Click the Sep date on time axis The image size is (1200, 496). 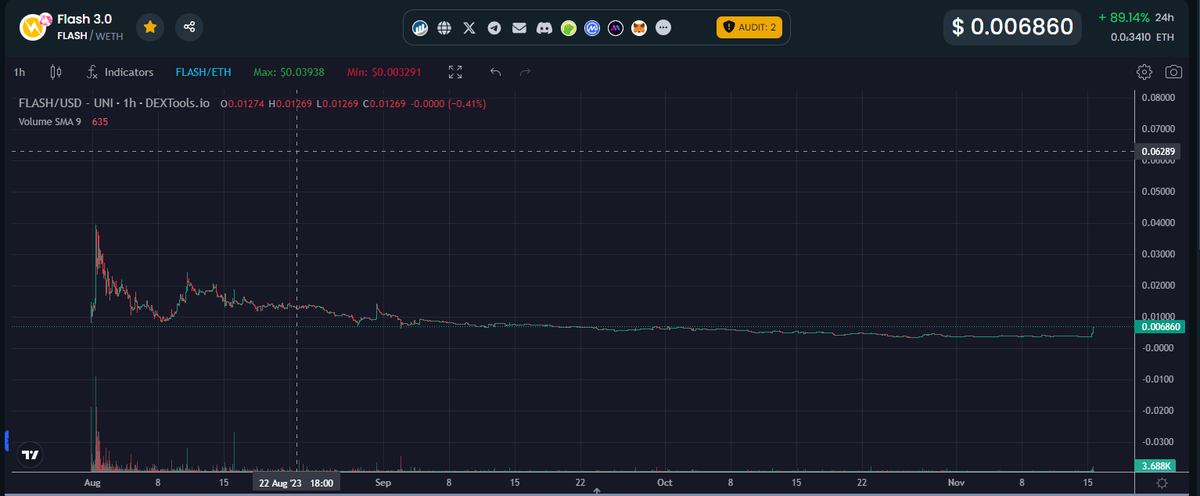pos(383,482)
